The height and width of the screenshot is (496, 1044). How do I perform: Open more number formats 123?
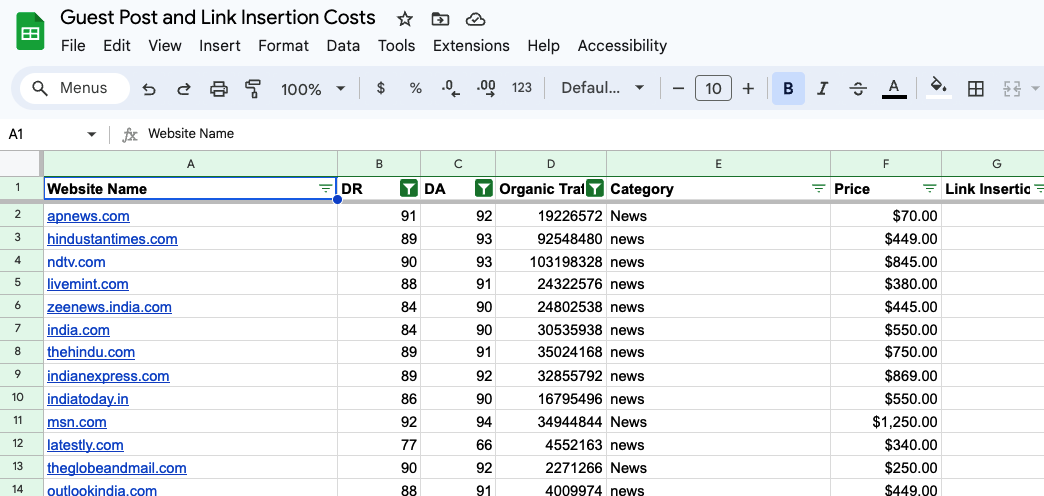[522, 88]
